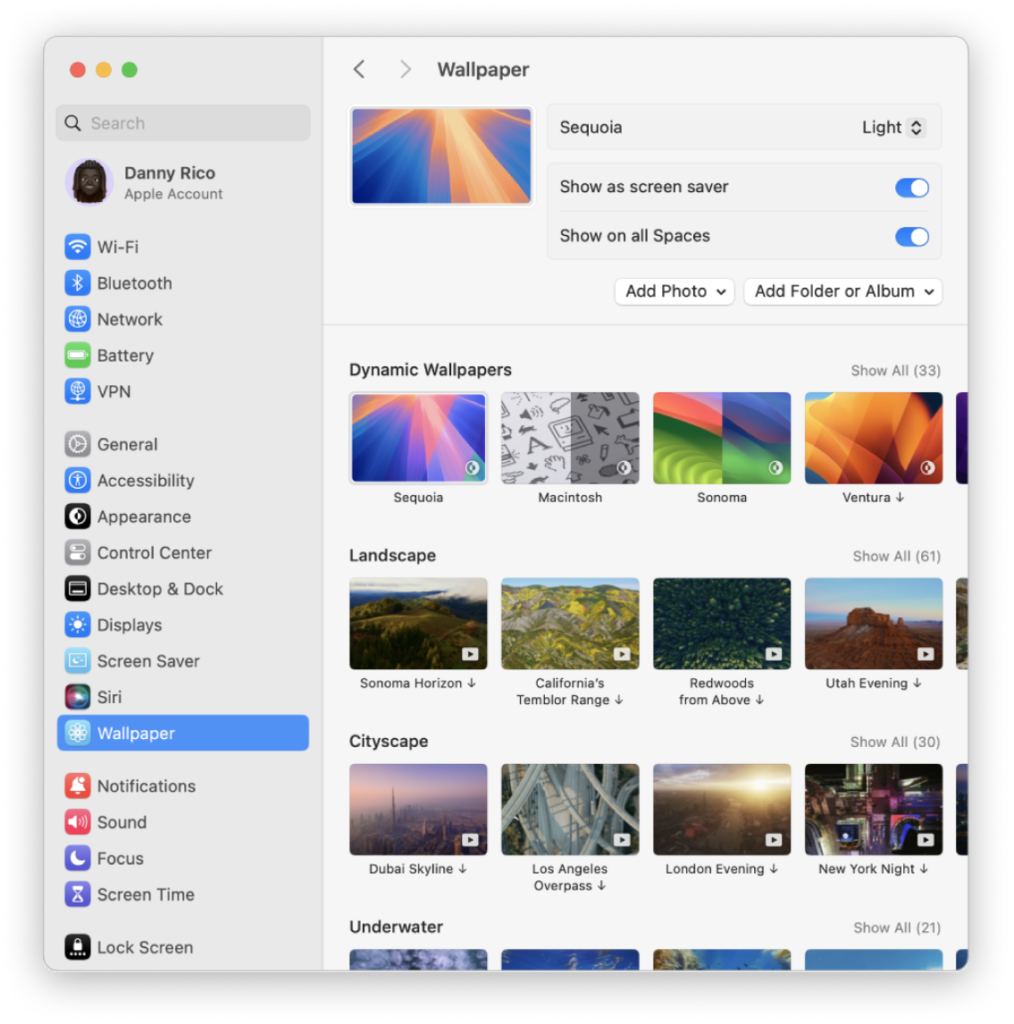Select the Sonoma Horizon landscape thumbnail
Screen dimensions: 1014x1024
(x=418, y=623)
